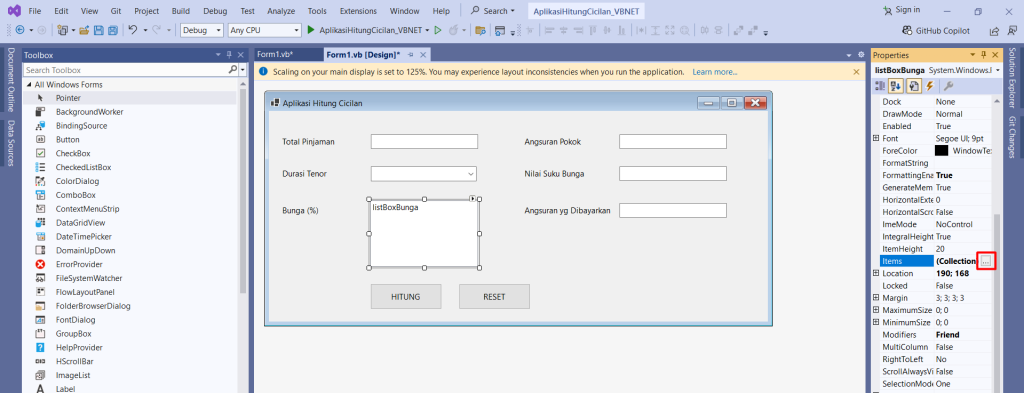
Task: Open the Build menu
Action: pos(181,11)
